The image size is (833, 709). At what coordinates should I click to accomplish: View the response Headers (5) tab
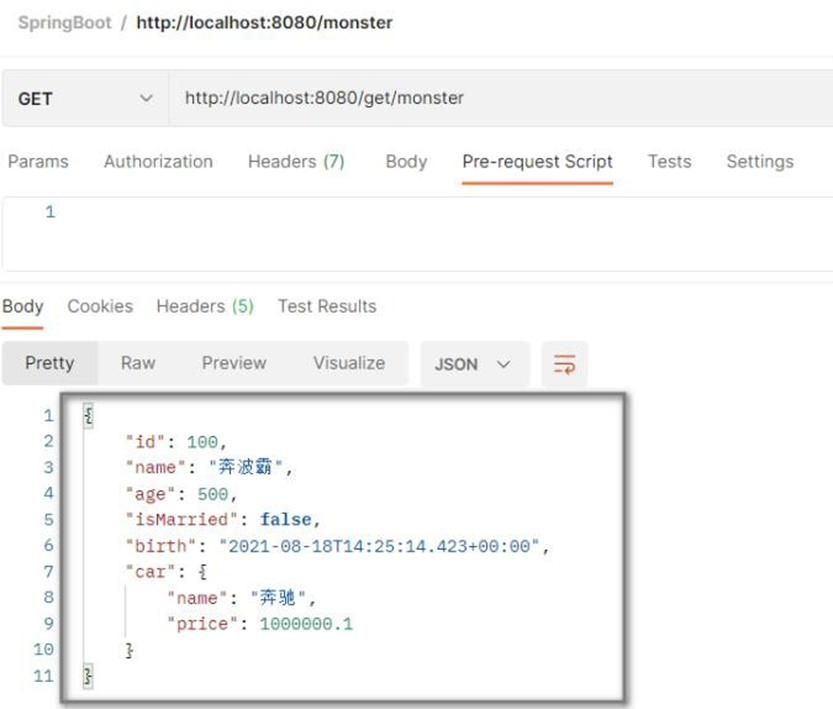(205, 307)
